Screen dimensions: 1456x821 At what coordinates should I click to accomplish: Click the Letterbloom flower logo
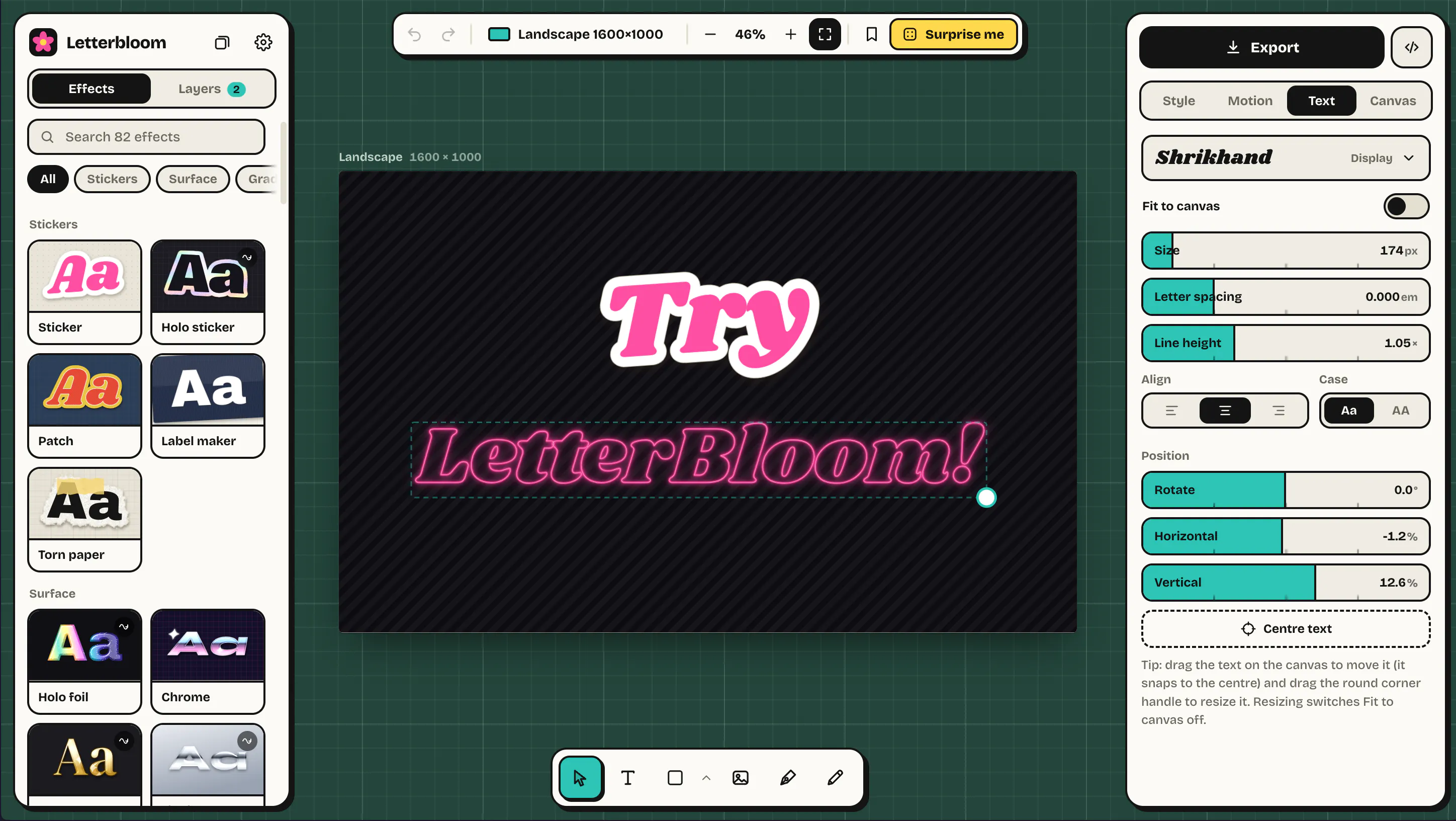(43, 42)
